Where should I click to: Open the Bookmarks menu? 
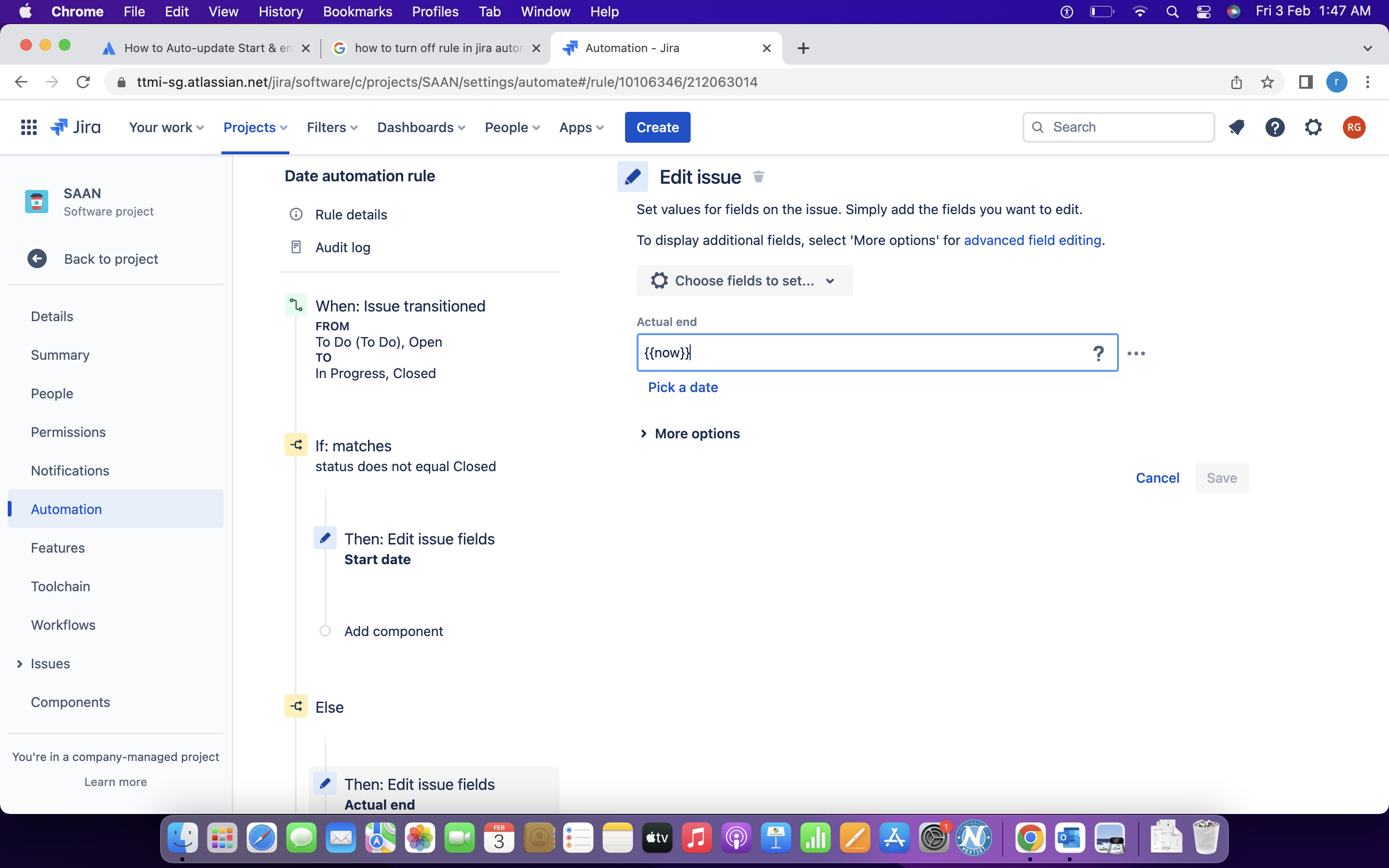pyautogui.click(x=357, y=12)
